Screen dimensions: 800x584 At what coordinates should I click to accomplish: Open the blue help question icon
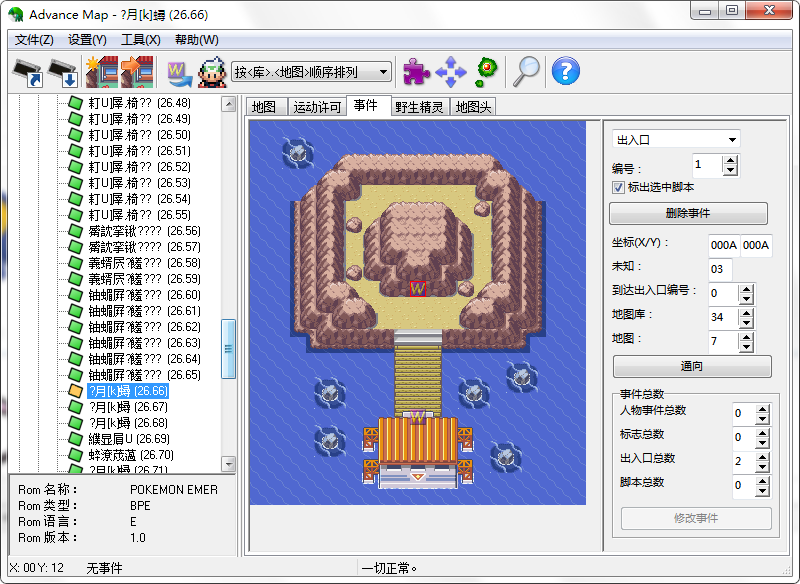pos(566,71)
